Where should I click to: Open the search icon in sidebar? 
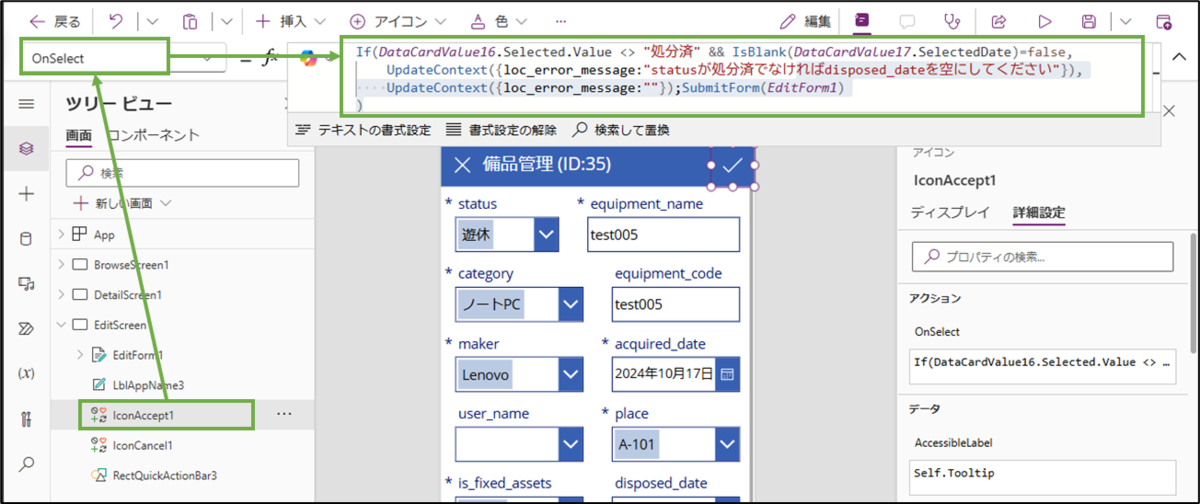point(26,464)
